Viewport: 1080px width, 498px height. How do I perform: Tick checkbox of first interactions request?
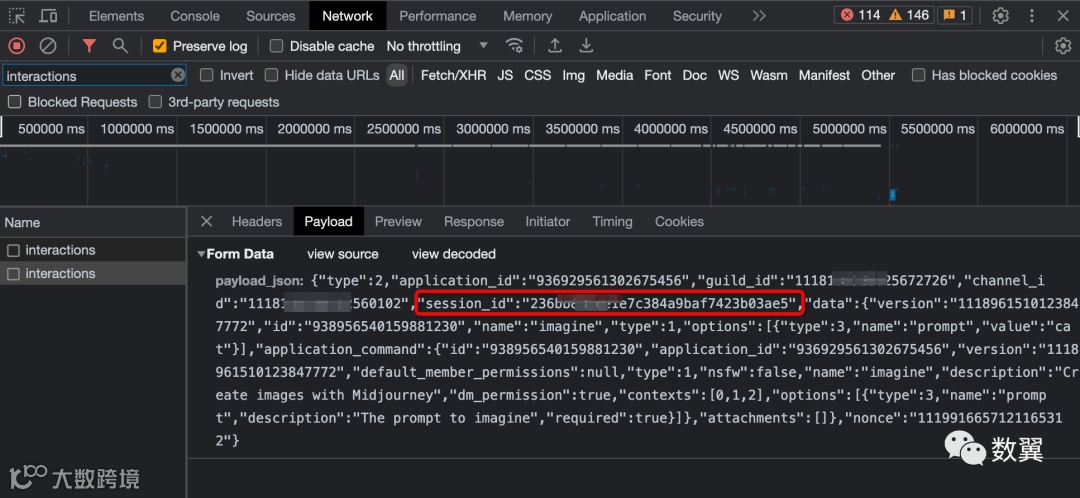[13, 250]
